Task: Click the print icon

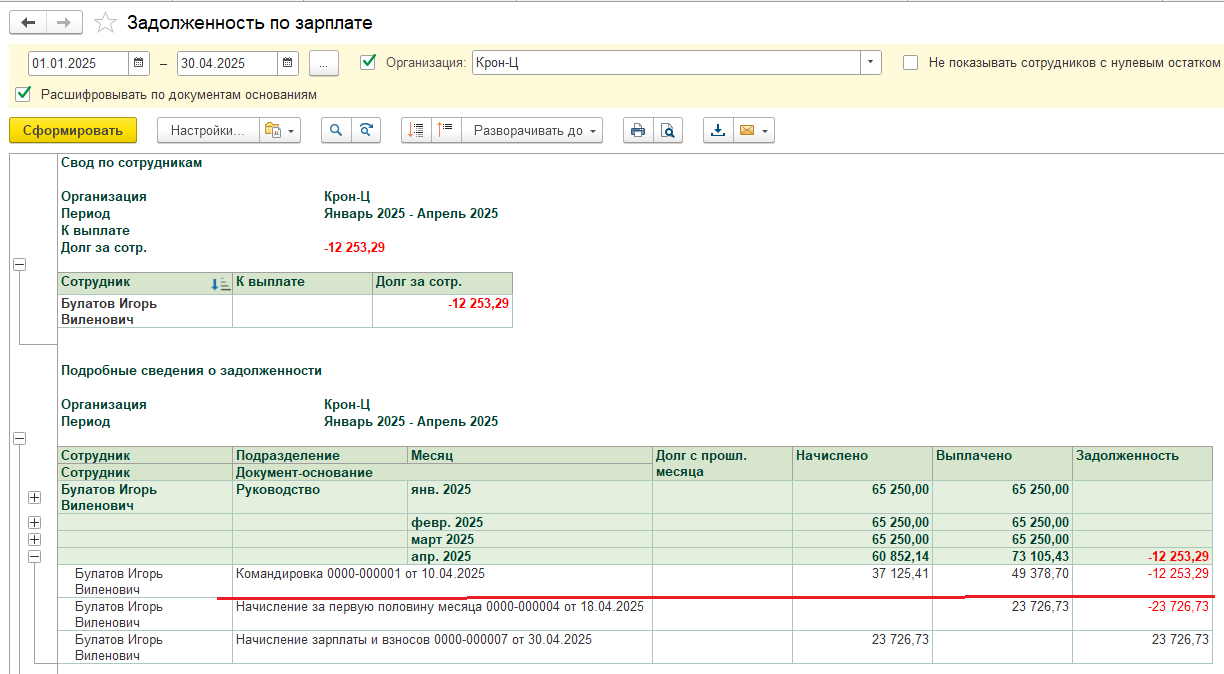Action: pos(638,130)
